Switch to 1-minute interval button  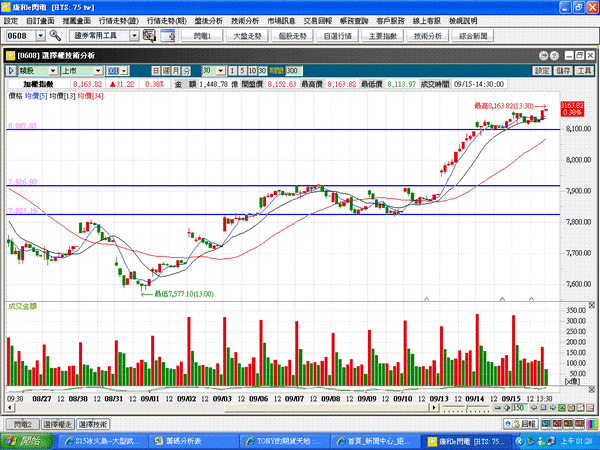pyautogui.click(x=232, y=71)
